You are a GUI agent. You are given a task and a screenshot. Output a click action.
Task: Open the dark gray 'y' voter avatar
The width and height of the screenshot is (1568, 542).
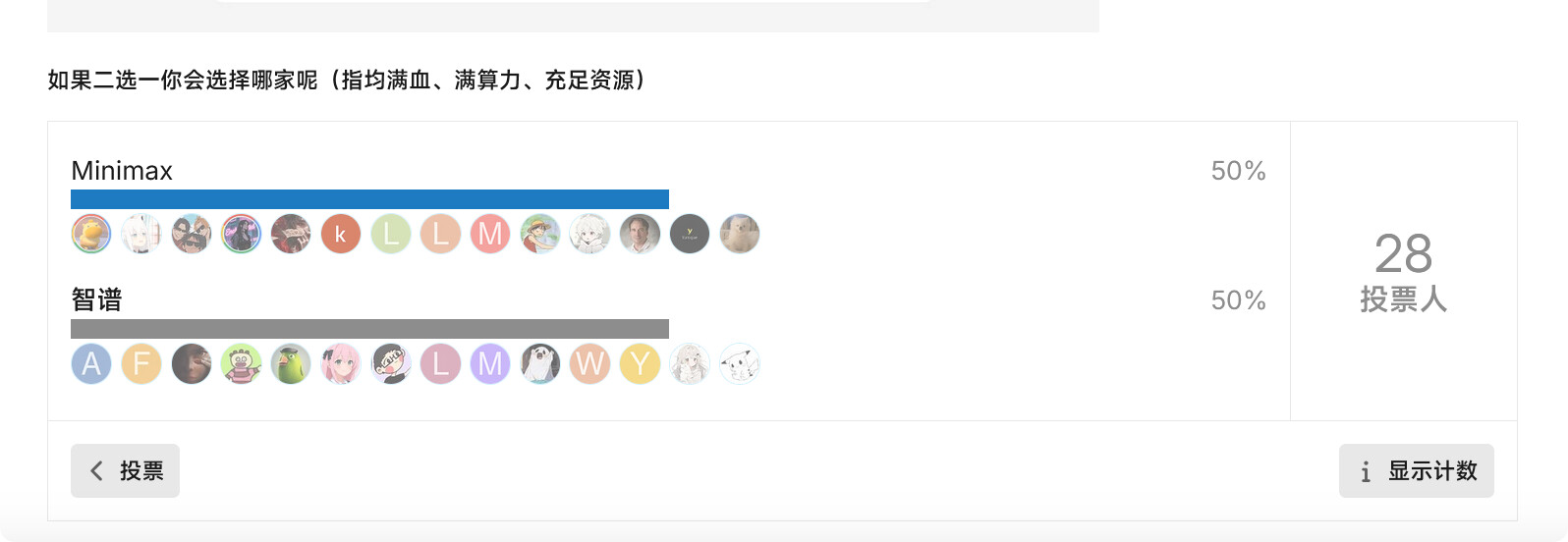(x=690, y=235)
